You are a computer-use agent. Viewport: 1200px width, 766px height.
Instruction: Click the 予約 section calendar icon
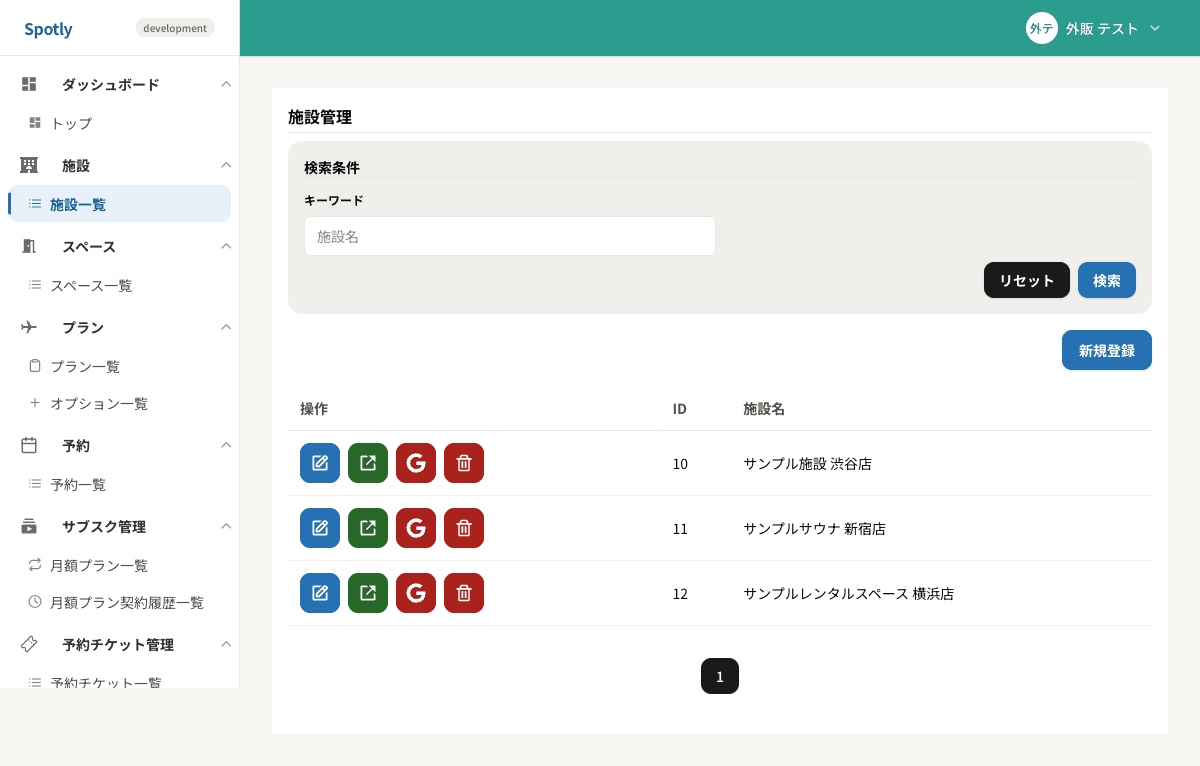pyautogui.click(x=29, y=445)
